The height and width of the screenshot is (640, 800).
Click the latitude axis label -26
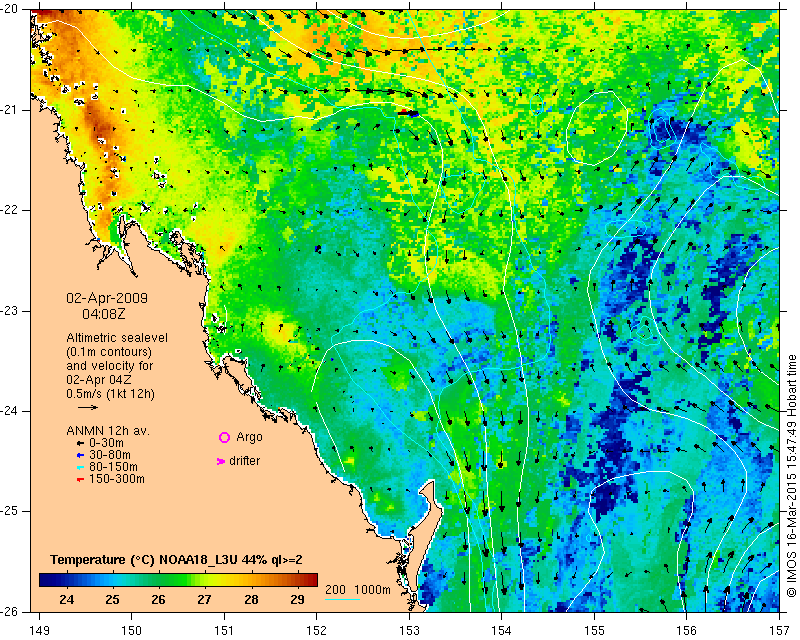click(8, 611)
